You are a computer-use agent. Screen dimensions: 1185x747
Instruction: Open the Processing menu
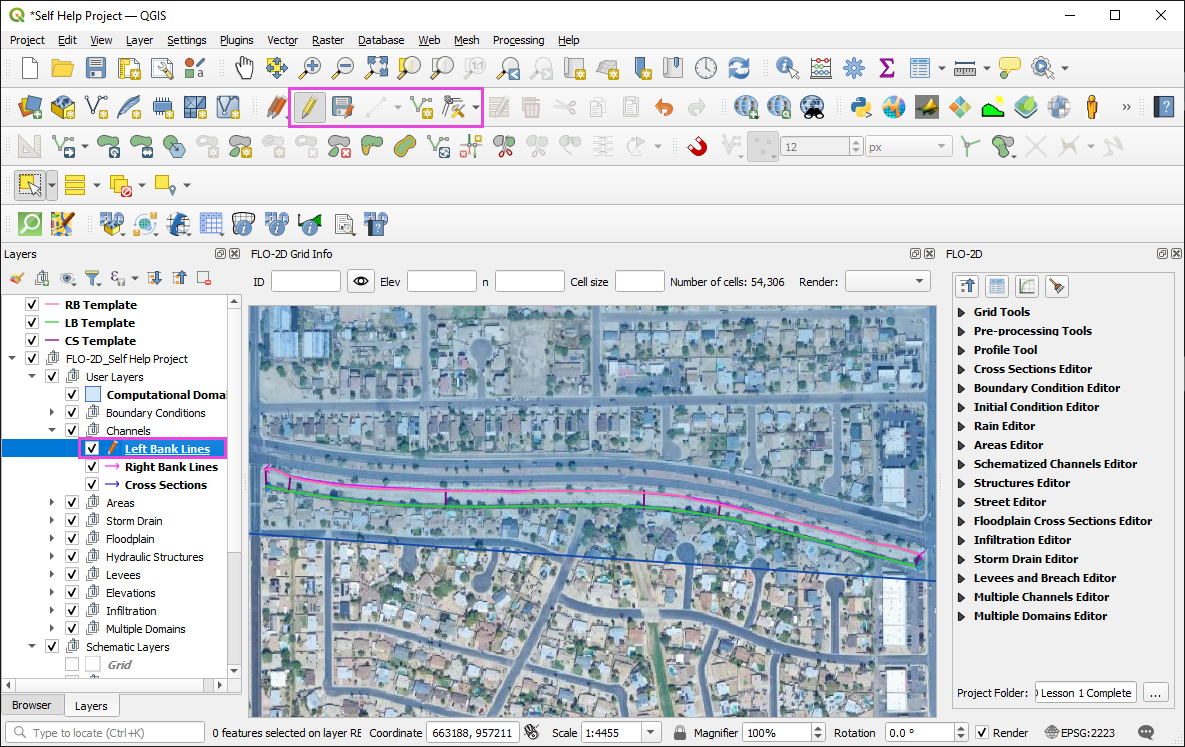(518, 40)
